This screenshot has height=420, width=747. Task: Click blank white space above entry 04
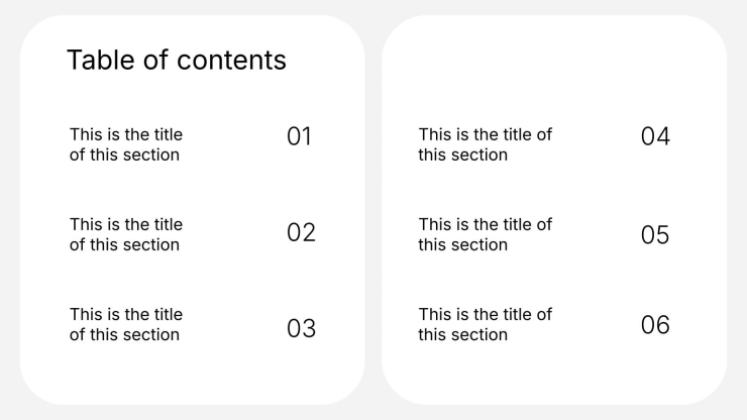tap(553, 71)
